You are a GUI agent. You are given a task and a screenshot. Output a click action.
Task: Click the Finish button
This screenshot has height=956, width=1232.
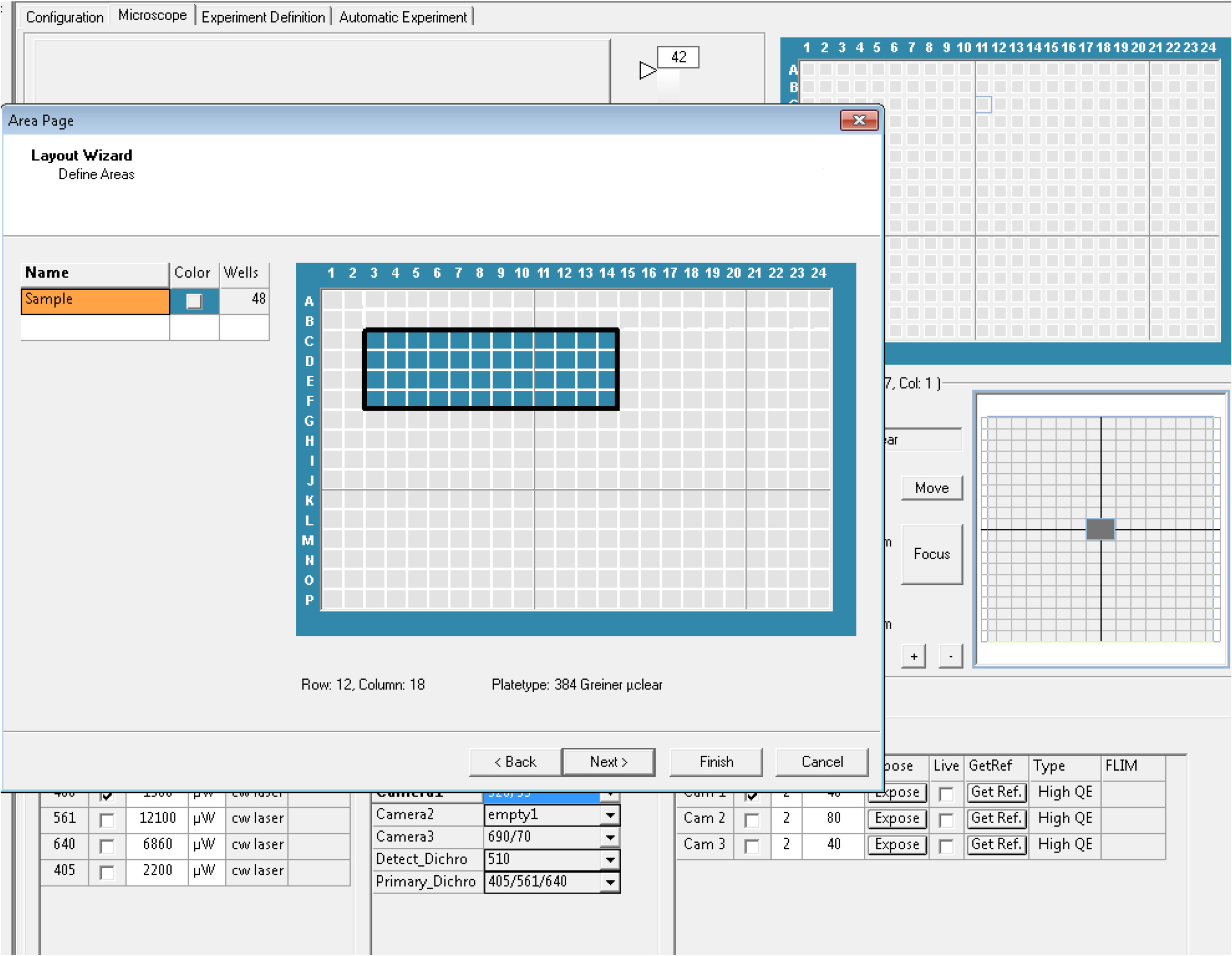tap(716, 762)
